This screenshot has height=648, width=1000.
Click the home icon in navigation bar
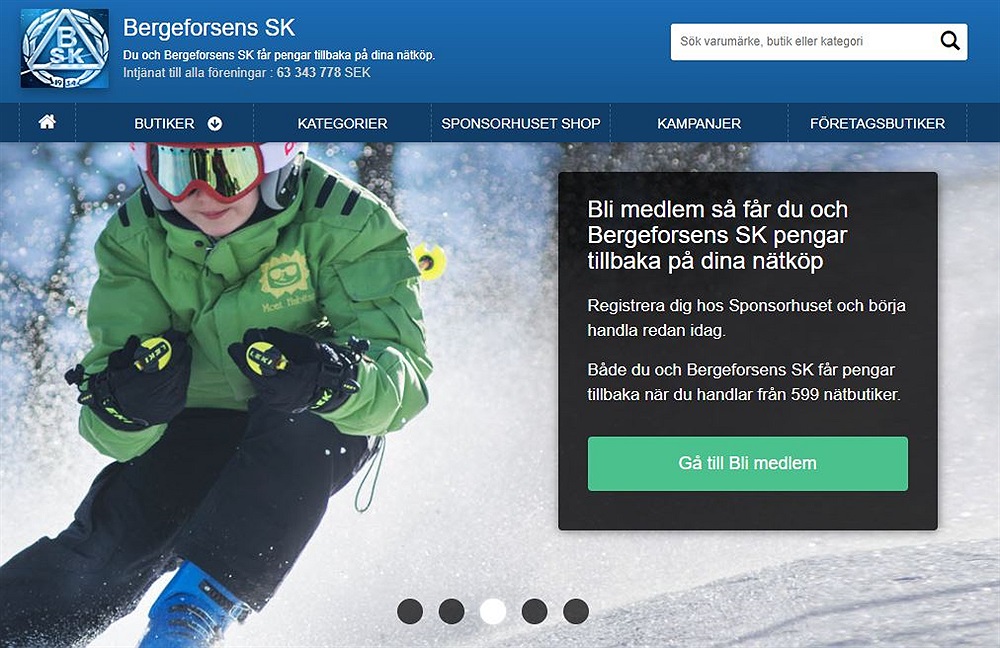tap(47, 122)
